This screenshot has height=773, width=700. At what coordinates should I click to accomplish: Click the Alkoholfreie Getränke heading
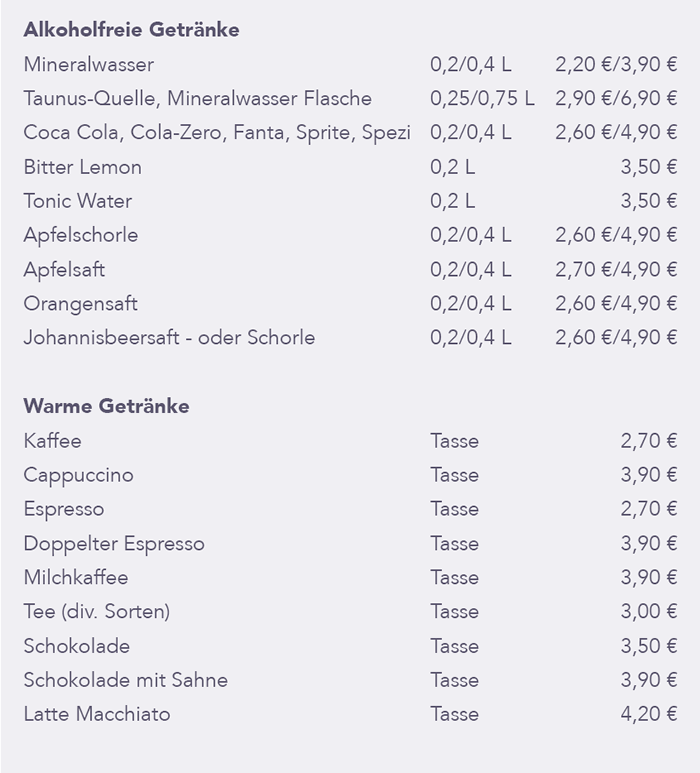pos(131,30)
